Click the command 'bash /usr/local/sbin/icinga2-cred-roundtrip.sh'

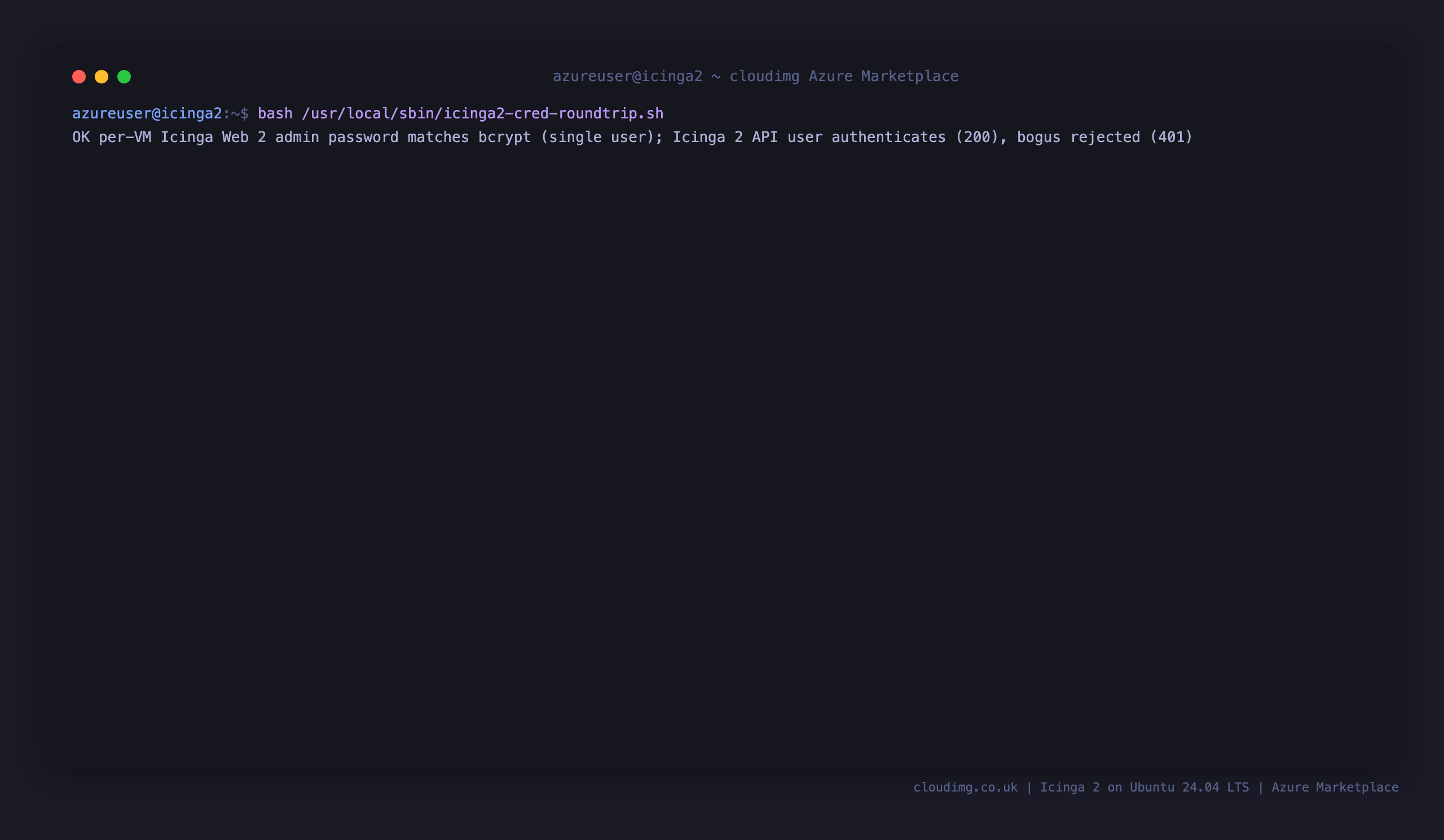pyautogui.click(x=460, y=113)
